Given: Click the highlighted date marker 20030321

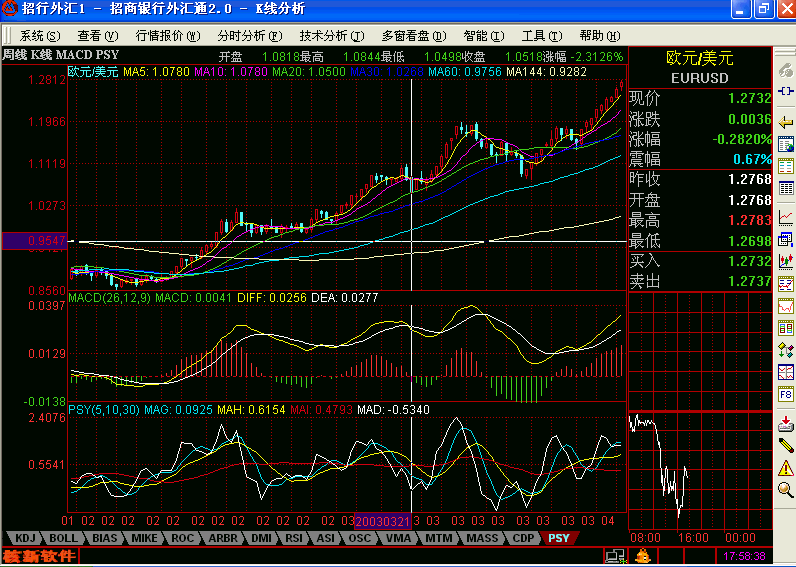Looking at the screenshot, I should click(x=382, y=521).
